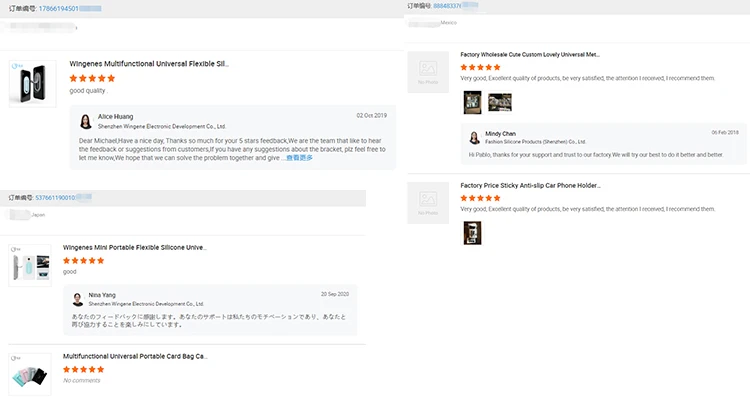Click star rating under Factory Wholesale Cute Custom
The width and height of the screenshot is (750, 400).
point(480,66)
